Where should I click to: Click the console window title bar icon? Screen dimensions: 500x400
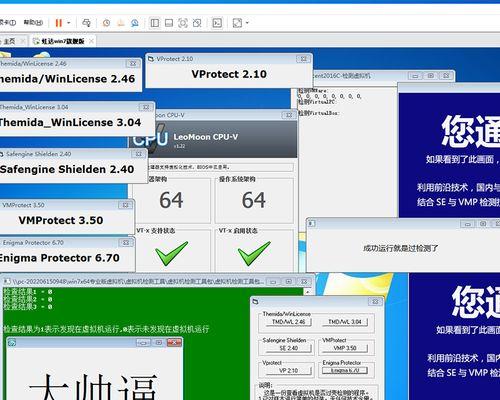click(7, 282)
